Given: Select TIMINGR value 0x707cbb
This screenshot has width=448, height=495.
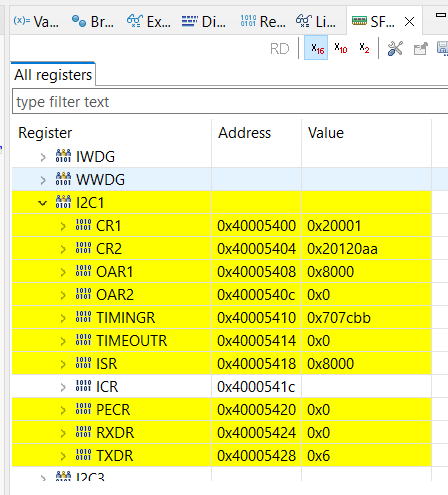Looking at the screenshot, I should (x=339, y=318).
